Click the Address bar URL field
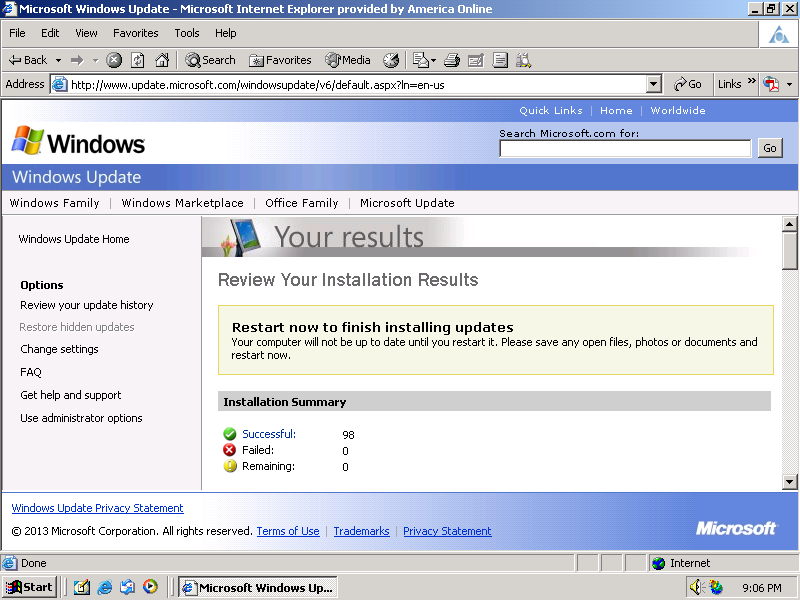The height and width of the screenshot is (600, 800). coord(356,84)
